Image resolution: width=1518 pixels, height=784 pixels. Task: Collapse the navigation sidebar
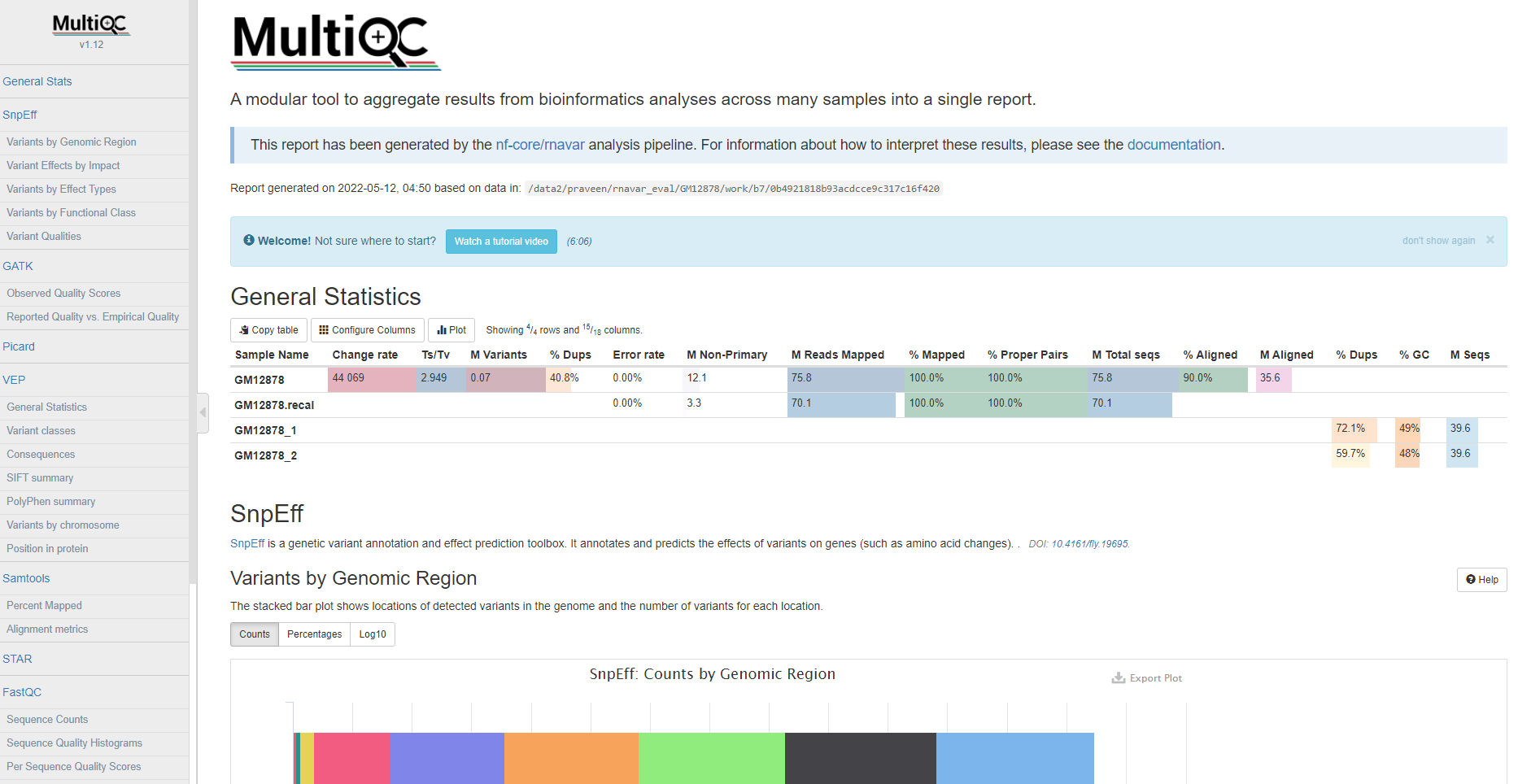click(x=201, y=412)
